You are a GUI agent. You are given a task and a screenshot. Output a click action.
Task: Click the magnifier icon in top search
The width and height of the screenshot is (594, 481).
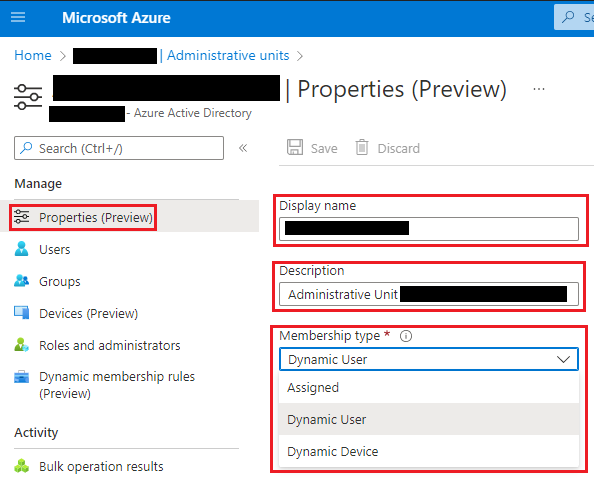coord(568,17)
